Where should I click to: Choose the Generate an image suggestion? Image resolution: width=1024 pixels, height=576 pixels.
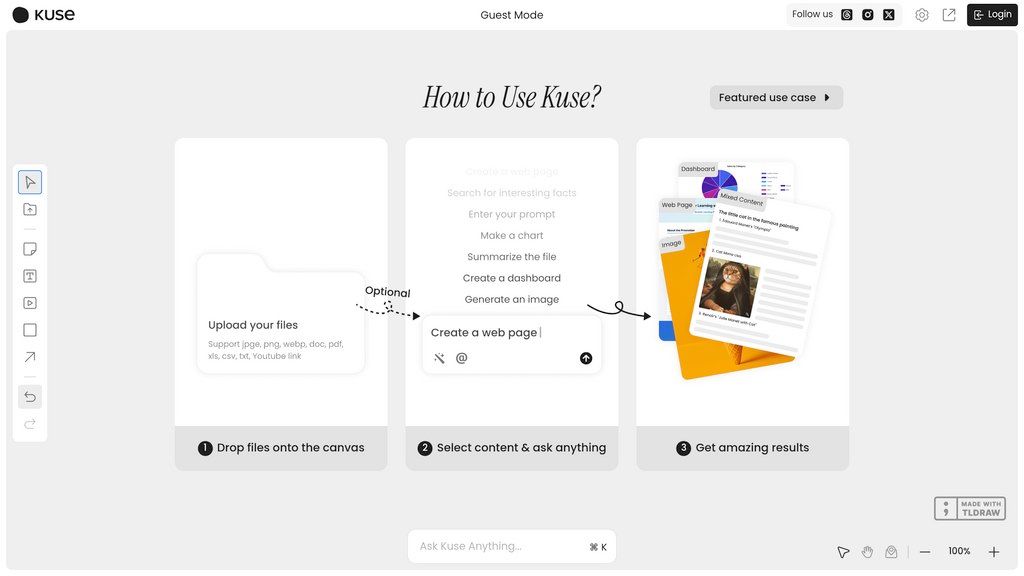(511, 299)
